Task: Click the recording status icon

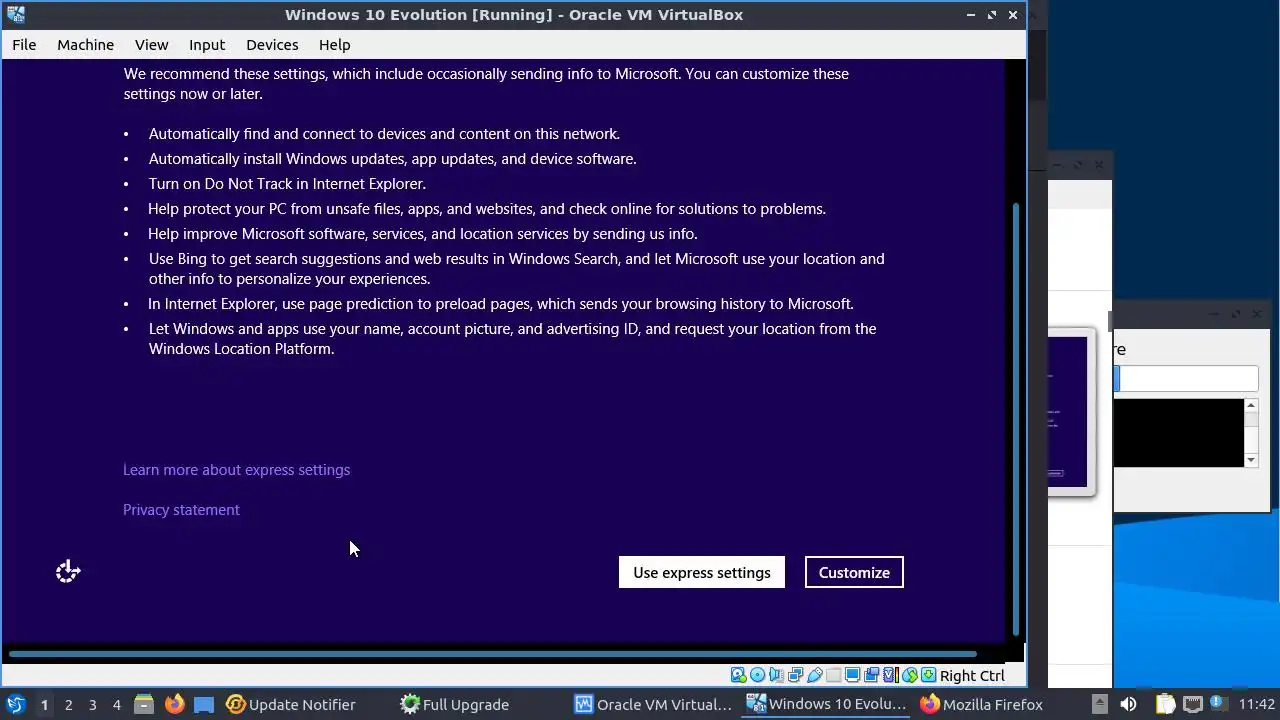Action: (871, 675)
